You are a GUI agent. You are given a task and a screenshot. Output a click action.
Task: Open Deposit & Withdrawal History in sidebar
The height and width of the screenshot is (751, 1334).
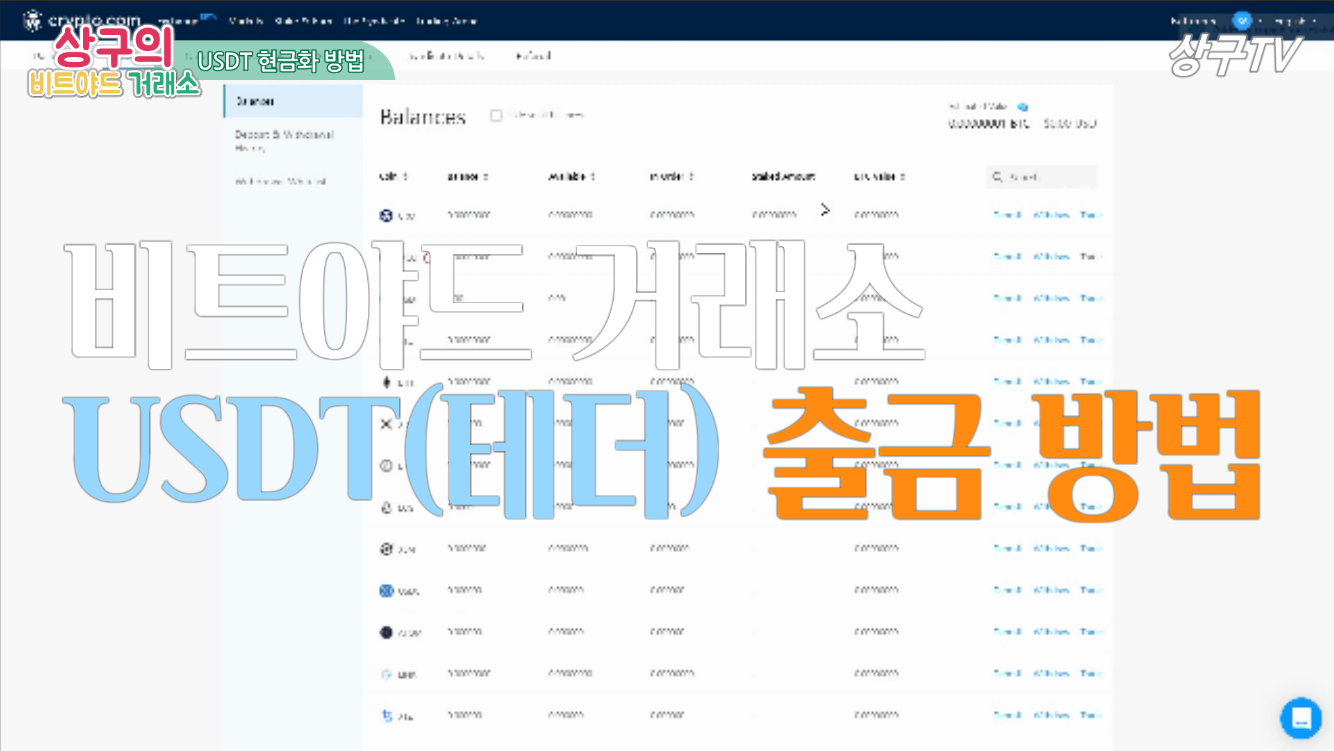click(x=285, y=141)
